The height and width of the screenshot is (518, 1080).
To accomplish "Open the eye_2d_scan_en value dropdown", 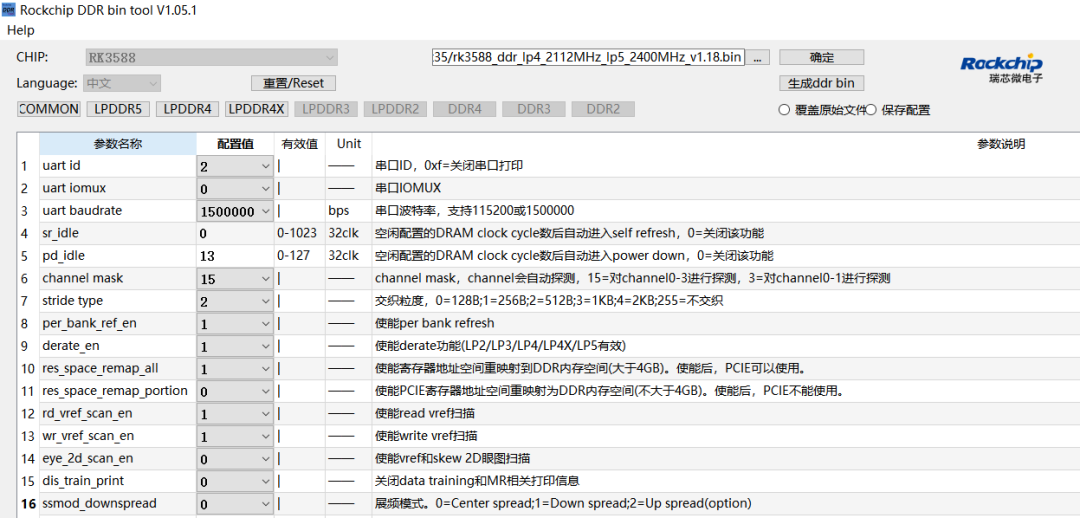I will (x=235, y=459).
